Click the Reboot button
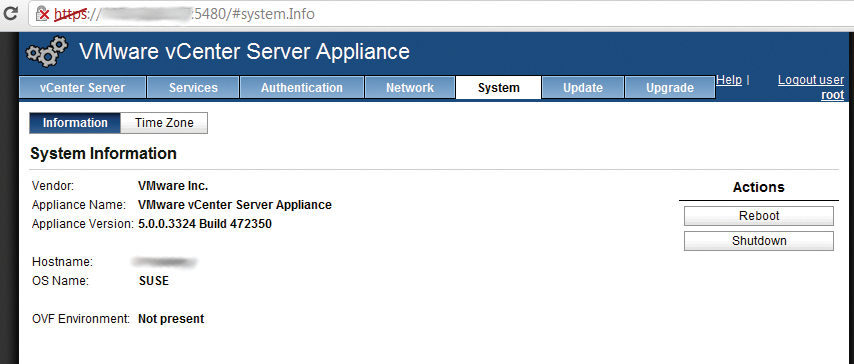The height and width of the screenshot is (364, 854). 759,216
